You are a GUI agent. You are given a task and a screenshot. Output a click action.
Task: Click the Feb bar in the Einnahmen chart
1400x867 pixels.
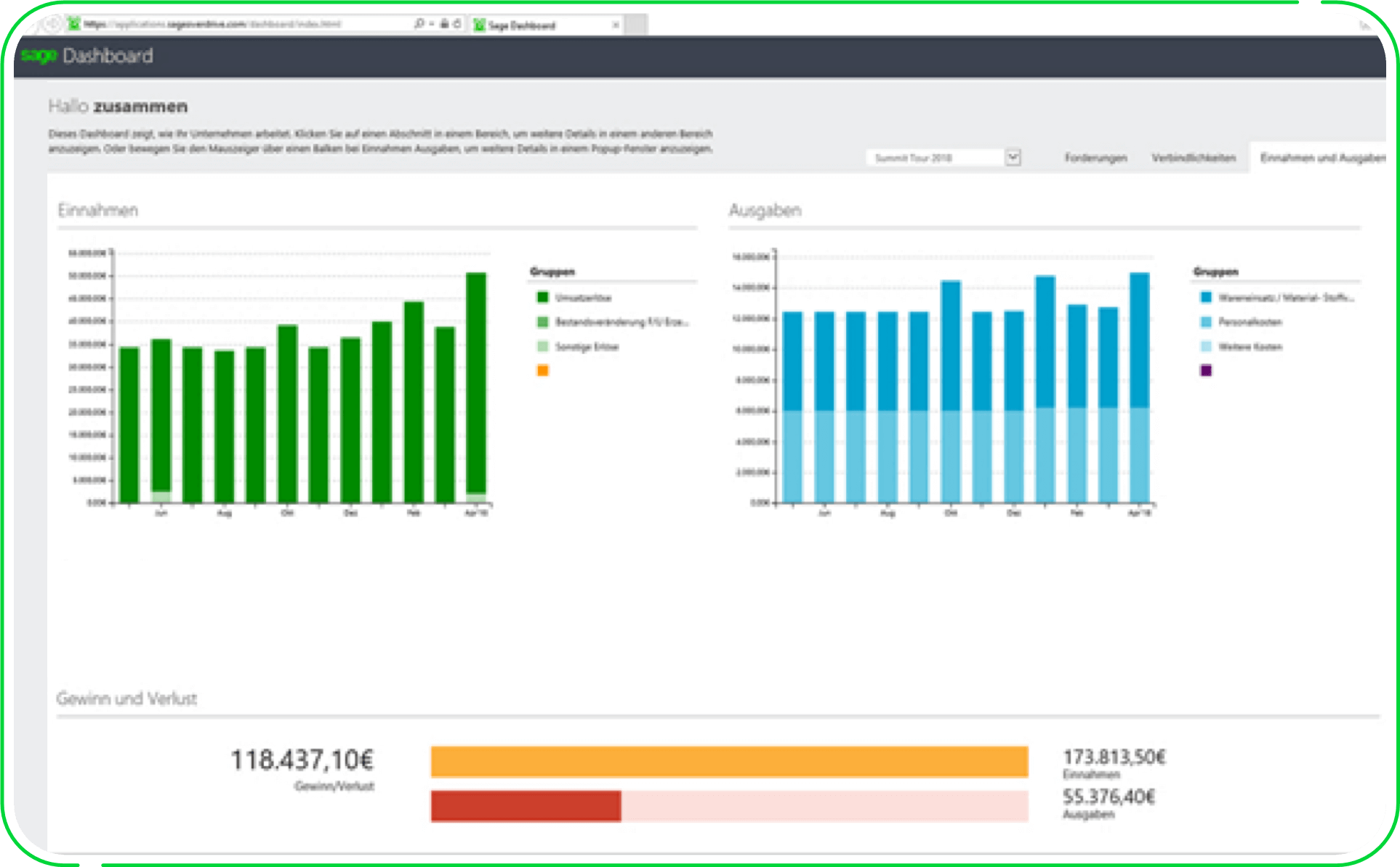click(414, 402)
